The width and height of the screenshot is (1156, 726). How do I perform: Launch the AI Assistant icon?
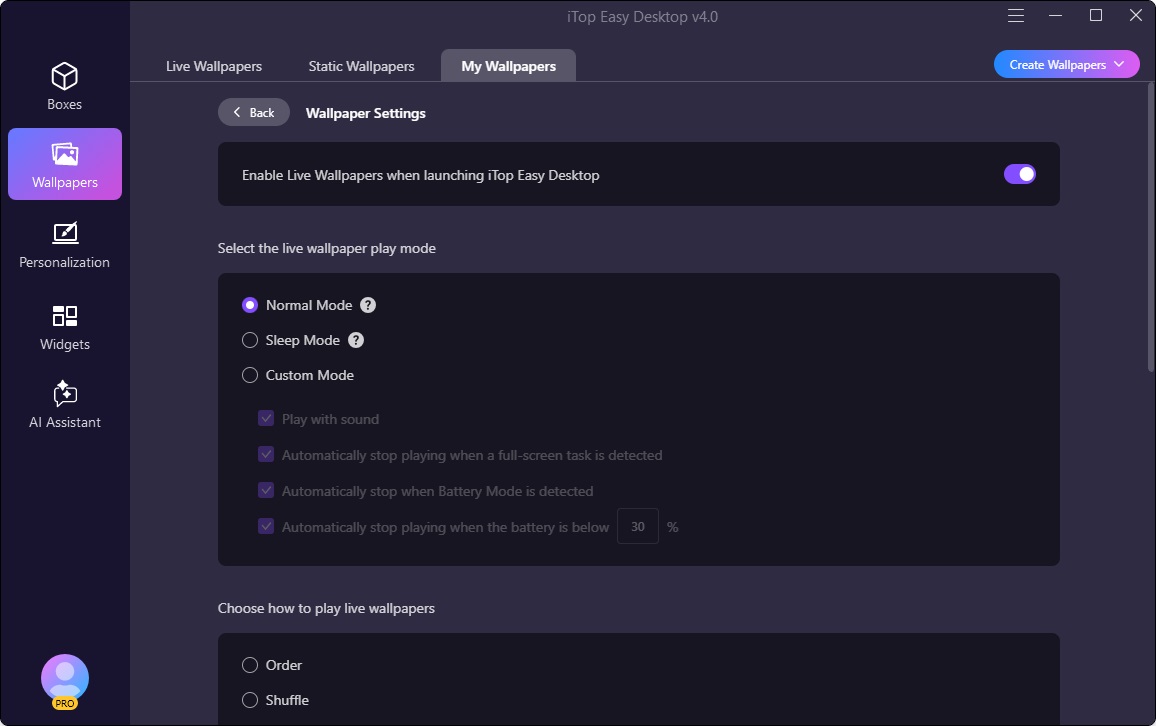click(65, 393)
